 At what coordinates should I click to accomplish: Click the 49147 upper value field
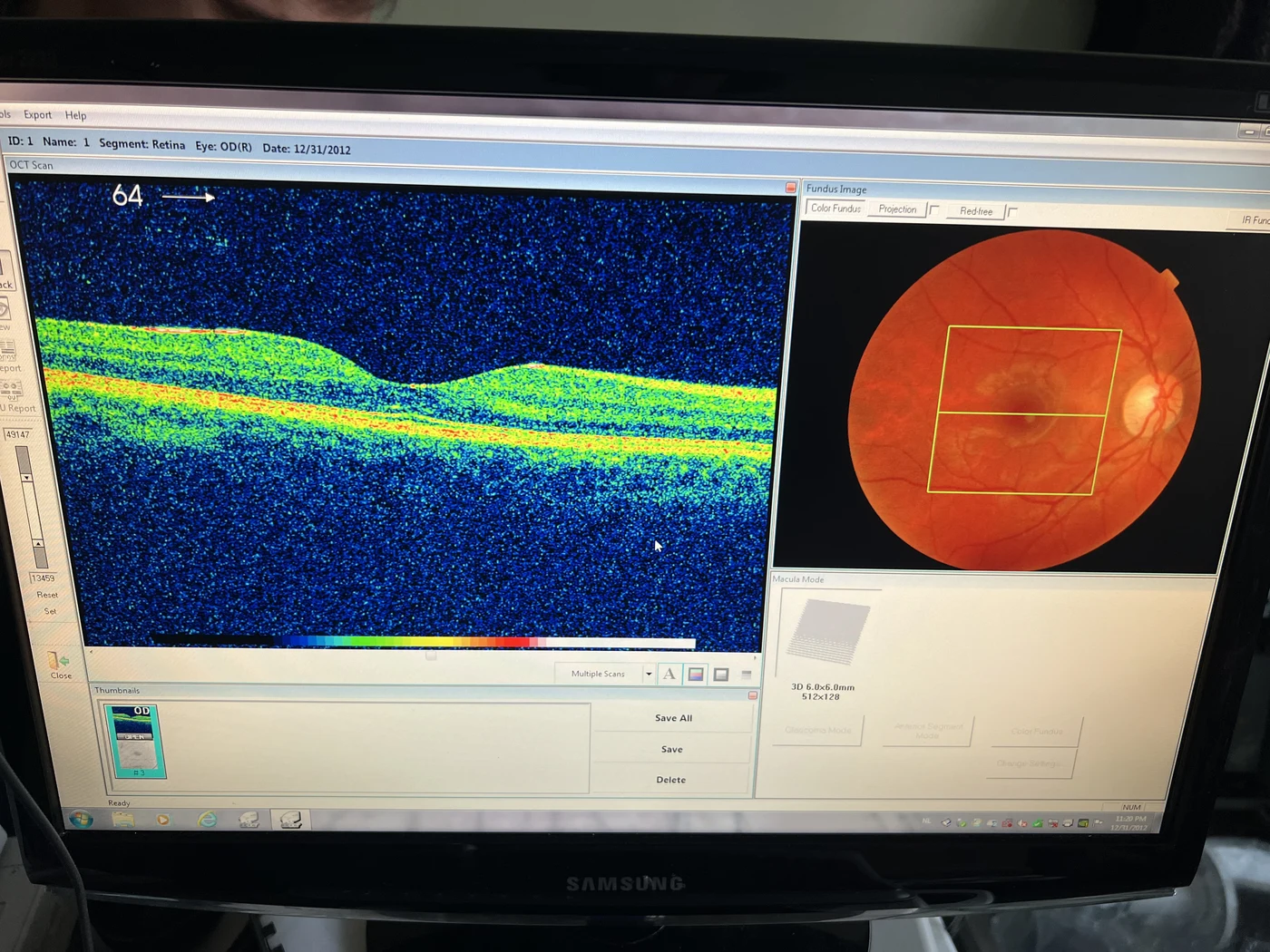[x=18, y=434]
